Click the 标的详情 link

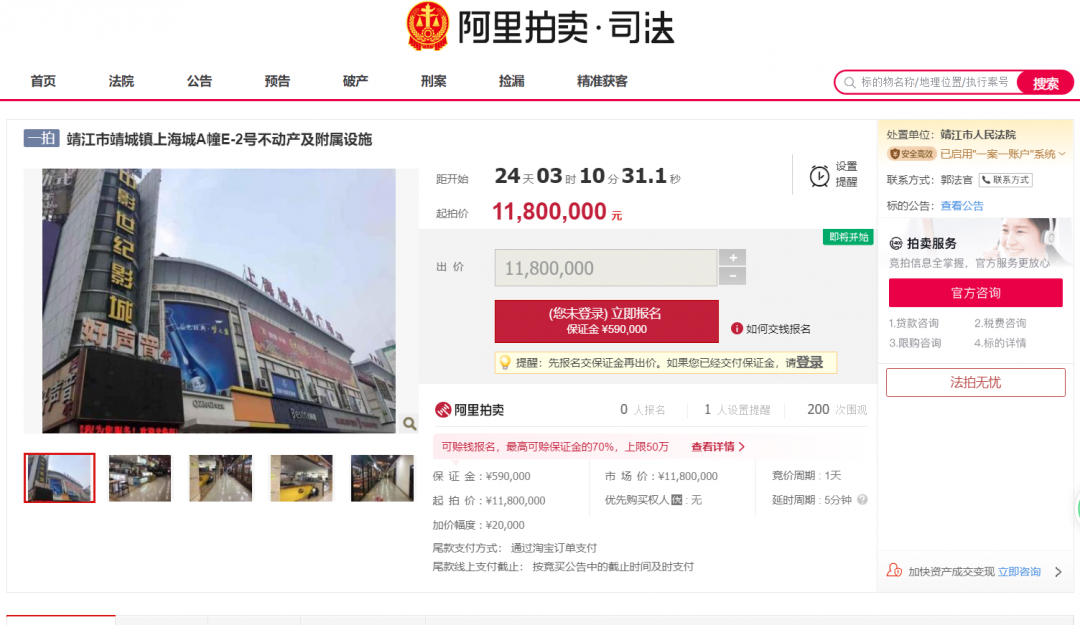coord(1000,342)
